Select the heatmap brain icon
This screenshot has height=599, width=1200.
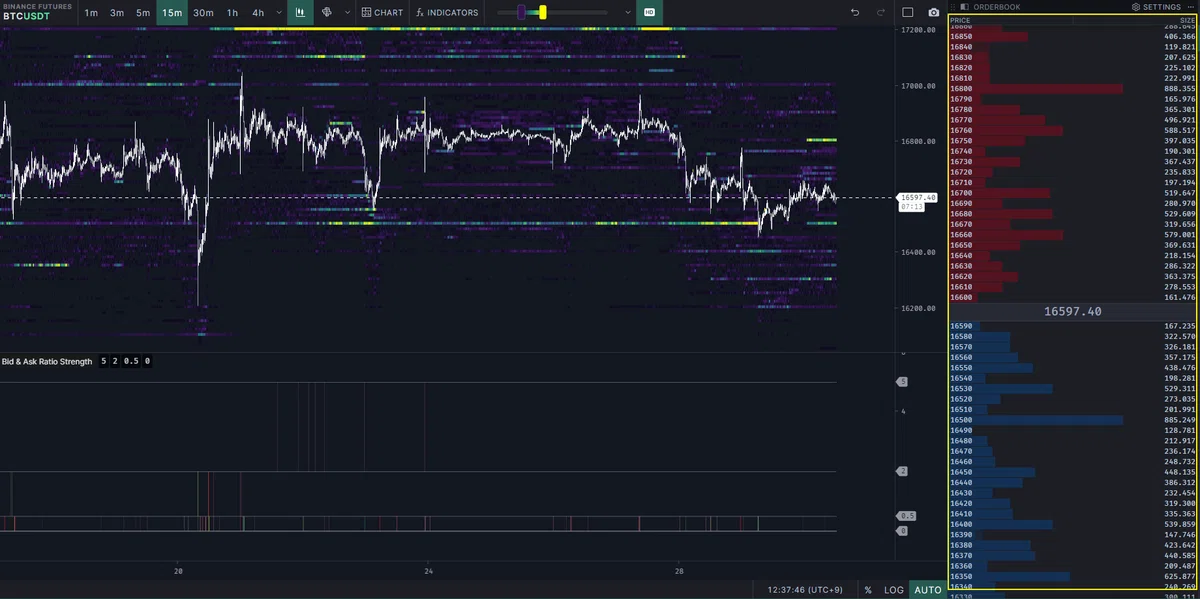(327, 12)
